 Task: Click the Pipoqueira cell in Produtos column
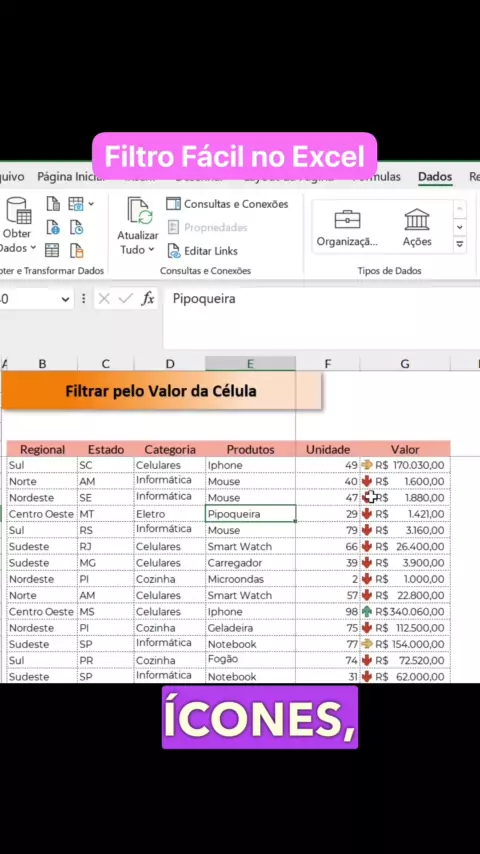pyautogui.click(x=251, y=514)
